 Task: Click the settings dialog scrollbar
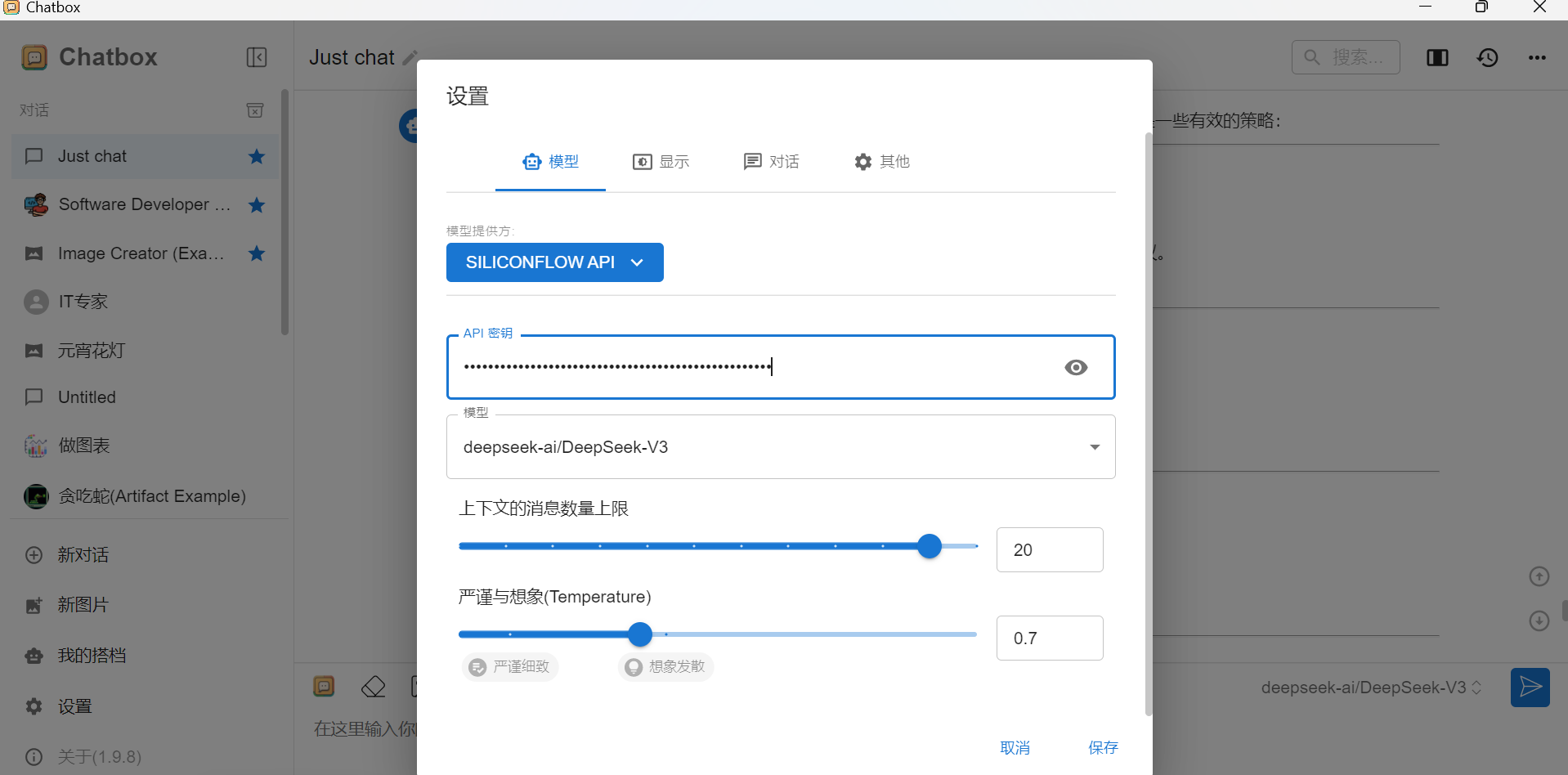click(x=1148, y=423)
